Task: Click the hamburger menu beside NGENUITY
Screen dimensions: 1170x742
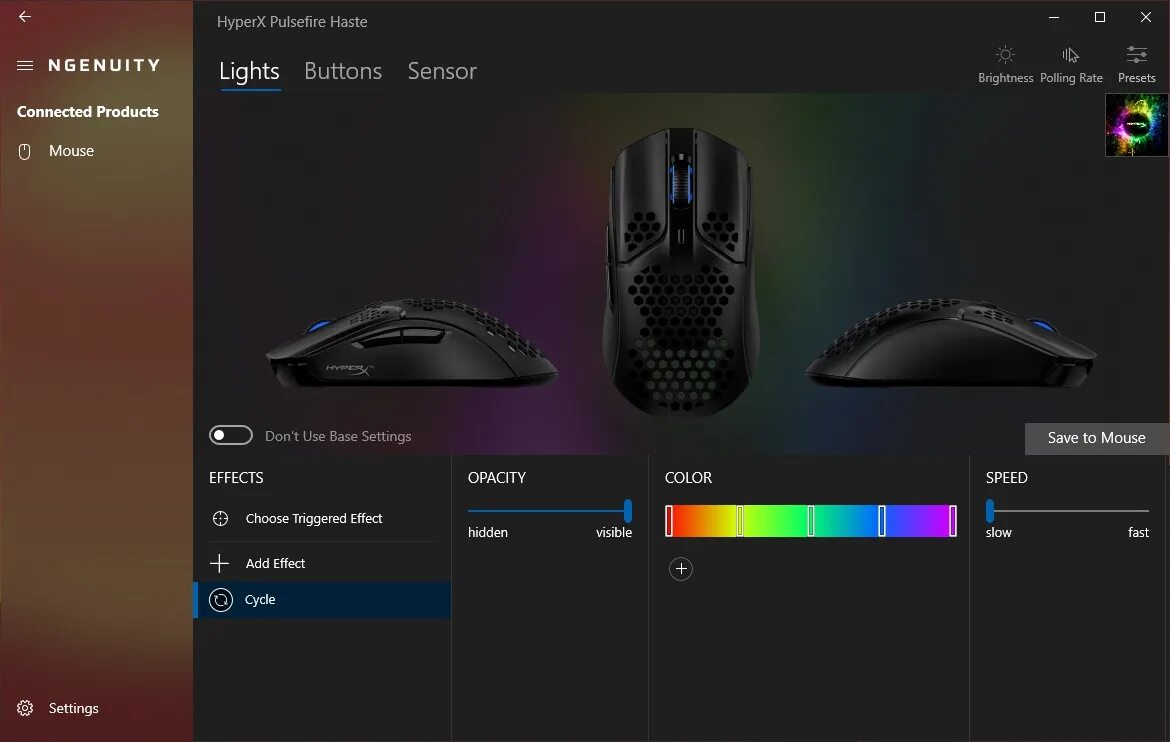Action: 25,66
